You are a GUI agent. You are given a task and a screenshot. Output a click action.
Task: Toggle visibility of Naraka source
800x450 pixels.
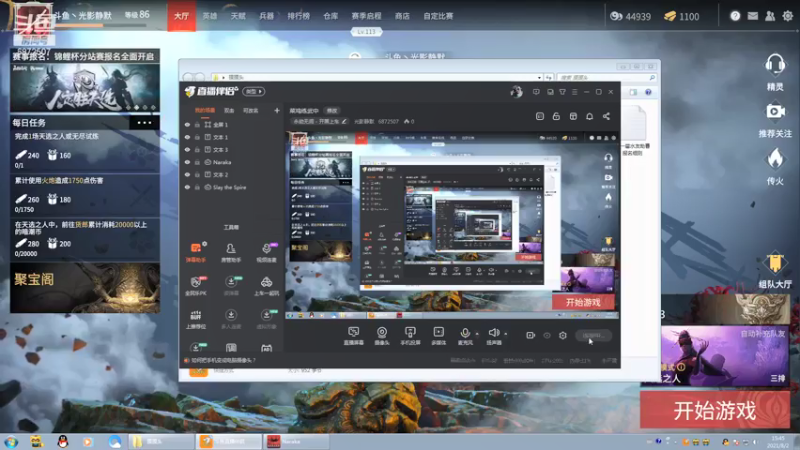coord(187,162)
